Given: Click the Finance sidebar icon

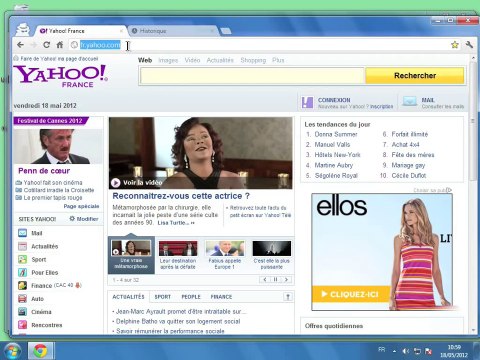Looking at the screenshot, I should (x=23, y=285).
